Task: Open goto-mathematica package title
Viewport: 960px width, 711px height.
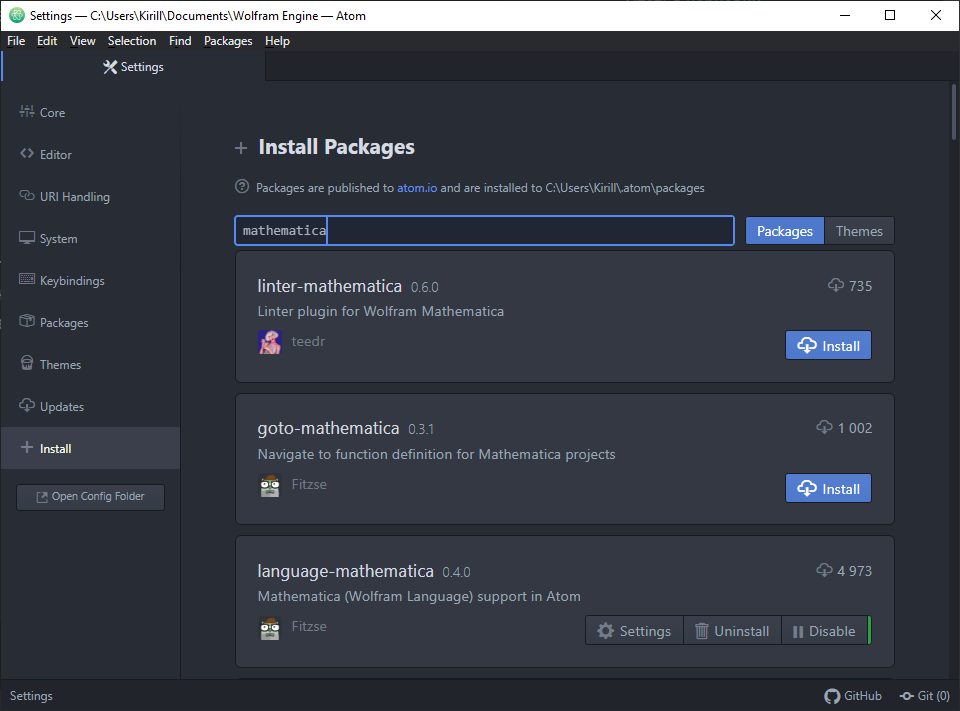Action: click(x=328, y=428)
